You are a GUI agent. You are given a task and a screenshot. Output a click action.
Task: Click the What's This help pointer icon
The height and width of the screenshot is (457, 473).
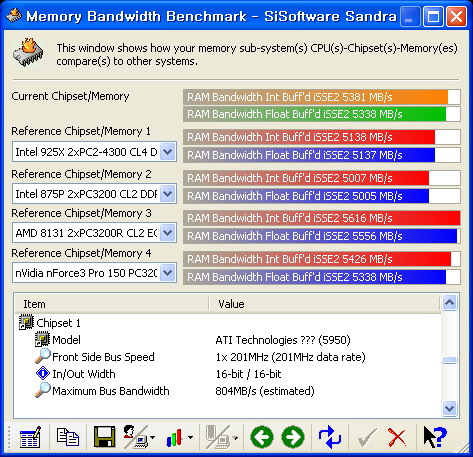click(x=435, y=437)
